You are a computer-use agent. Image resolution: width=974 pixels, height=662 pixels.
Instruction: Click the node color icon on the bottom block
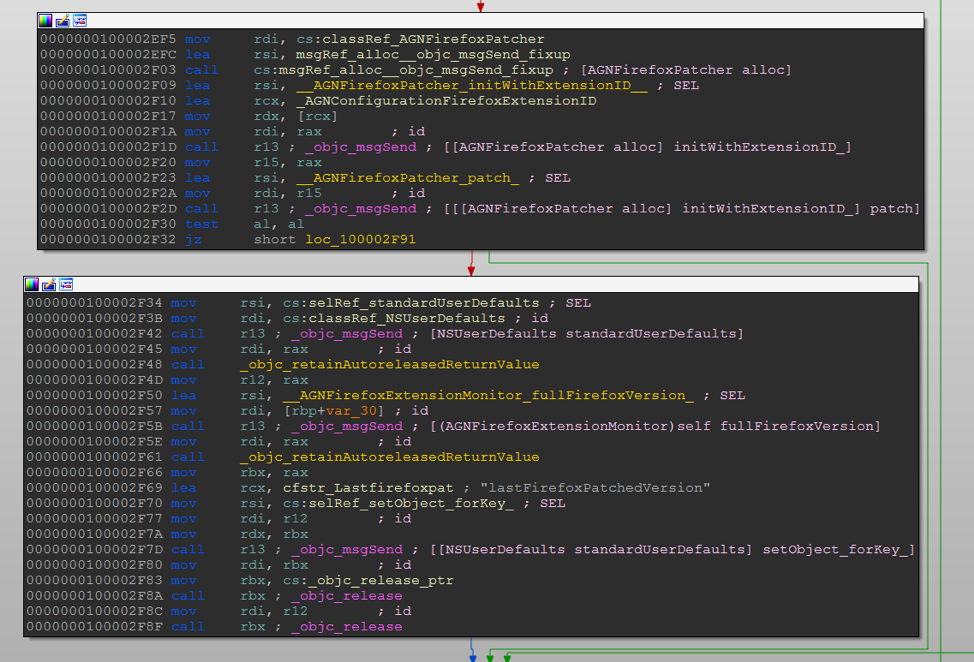click(32, 284)
